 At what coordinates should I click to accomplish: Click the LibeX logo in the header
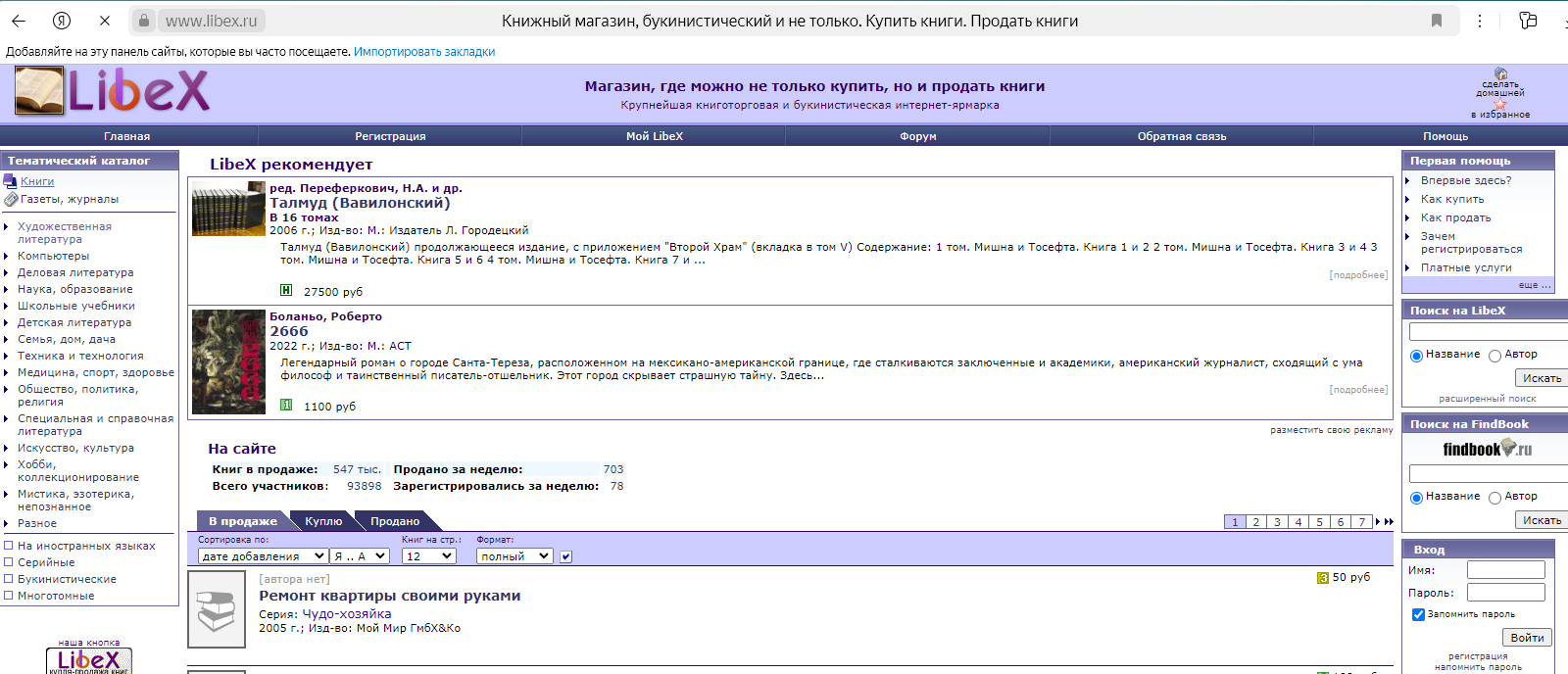(x=113, y=91)
